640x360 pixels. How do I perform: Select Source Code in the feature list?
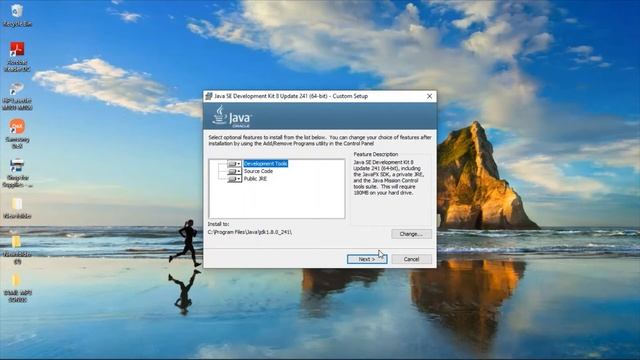[258, 171]
